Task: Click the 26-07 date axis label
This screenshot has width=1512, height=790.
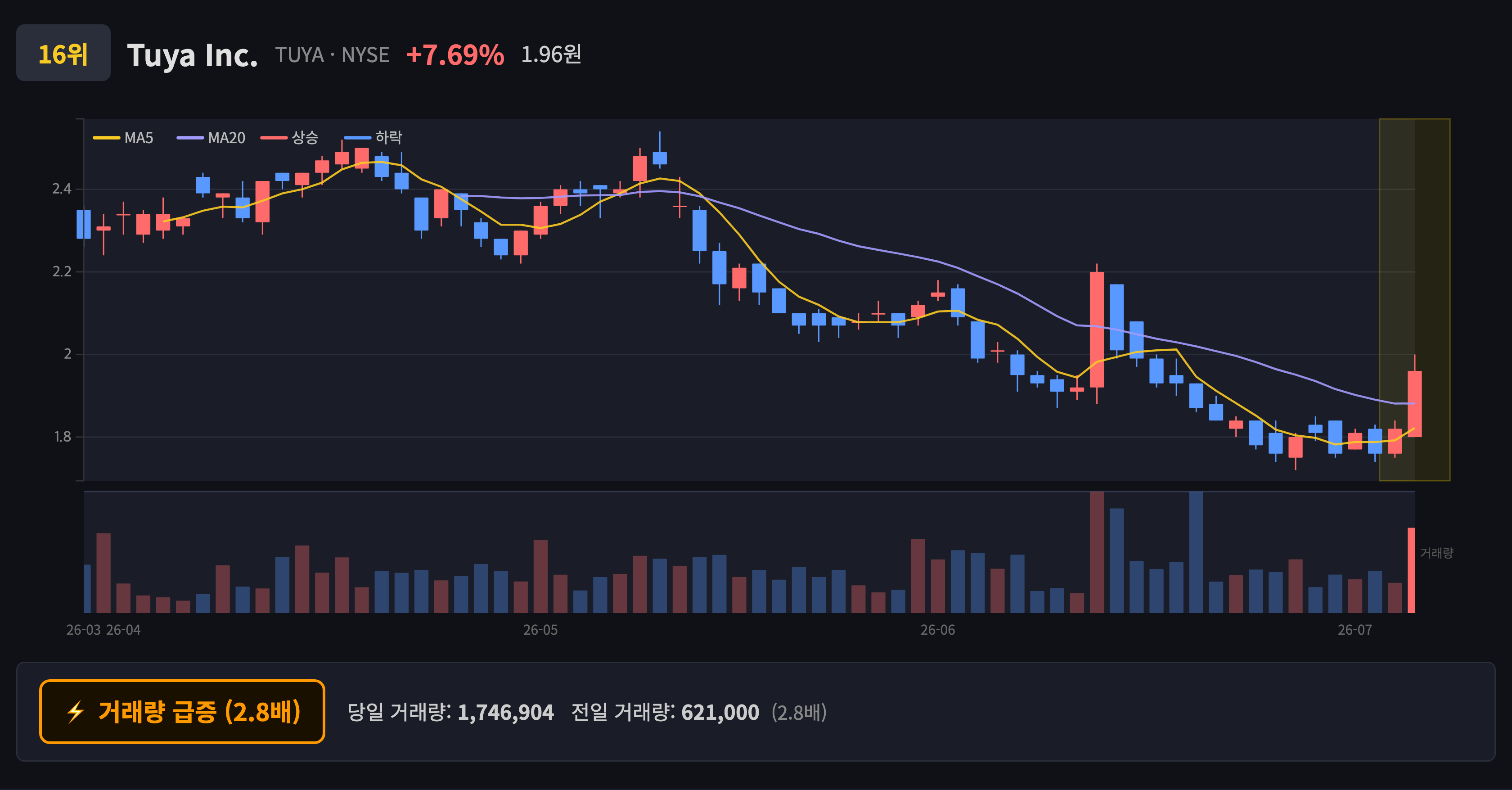Action: click(1354, 630)
